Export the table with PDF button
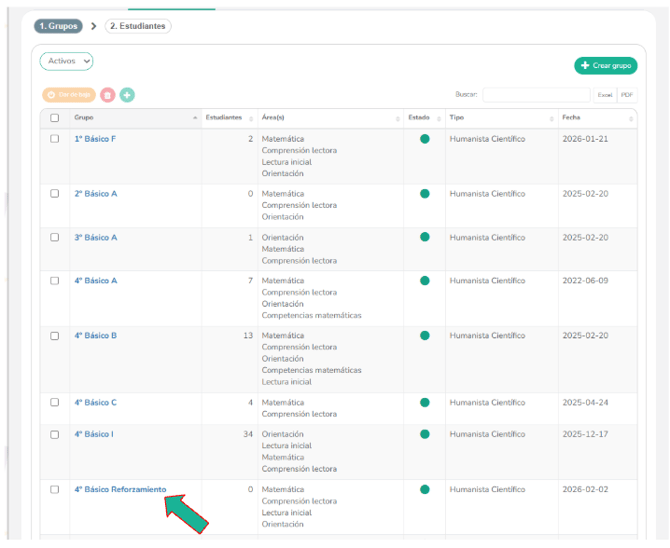This screenshot has height=548, width=670. (626, 95)
